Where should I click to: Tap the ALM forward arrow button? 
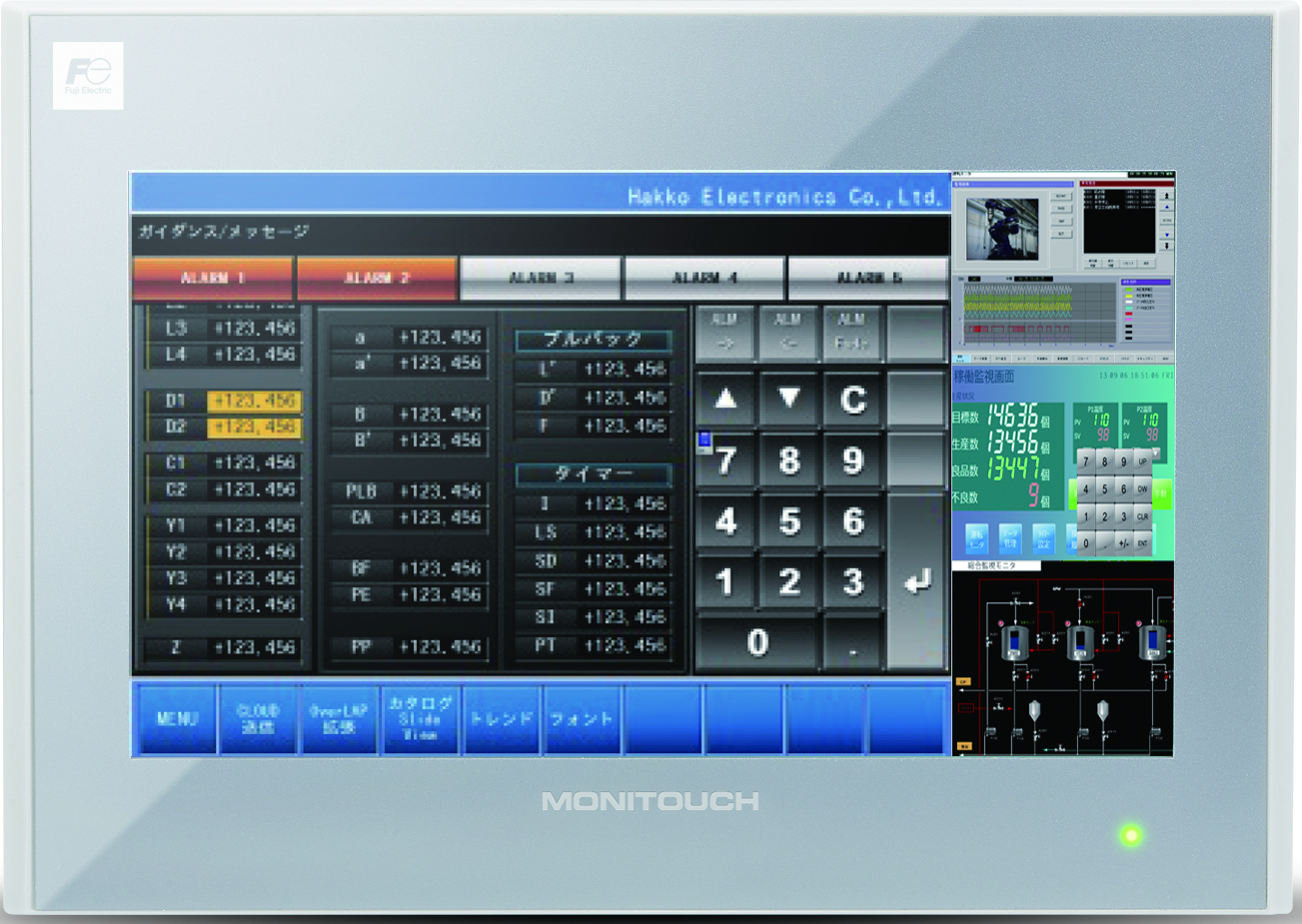(x=724, y=332)
